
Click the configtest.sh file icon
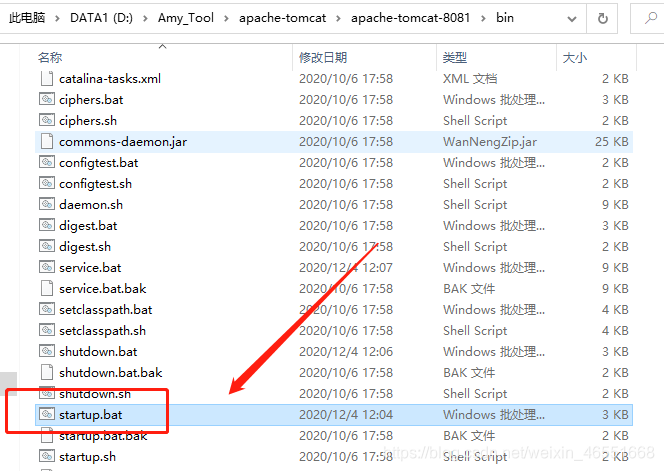[x=47, y=183]
